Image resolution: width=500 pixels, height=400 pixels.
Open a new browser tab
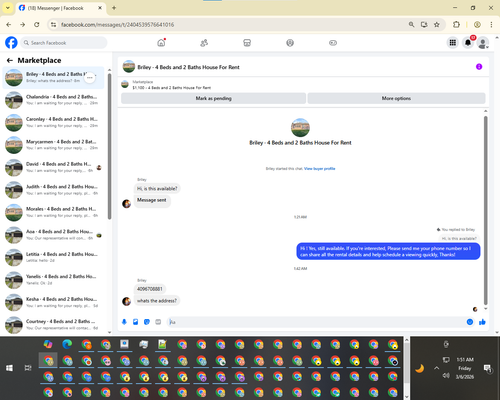pyautogui.click(x=114, y=8)
